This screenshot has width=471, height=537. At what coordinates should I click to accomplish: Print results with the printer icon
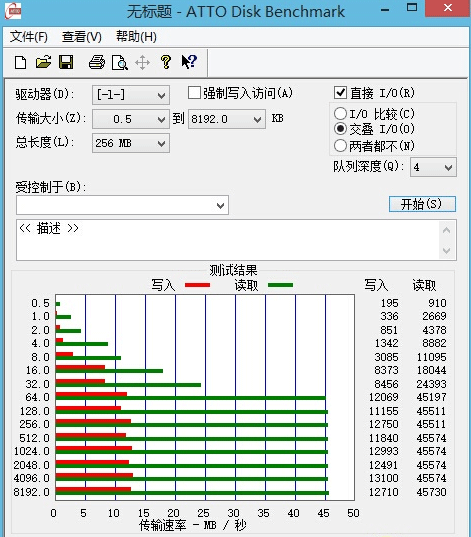pos(97,62)
